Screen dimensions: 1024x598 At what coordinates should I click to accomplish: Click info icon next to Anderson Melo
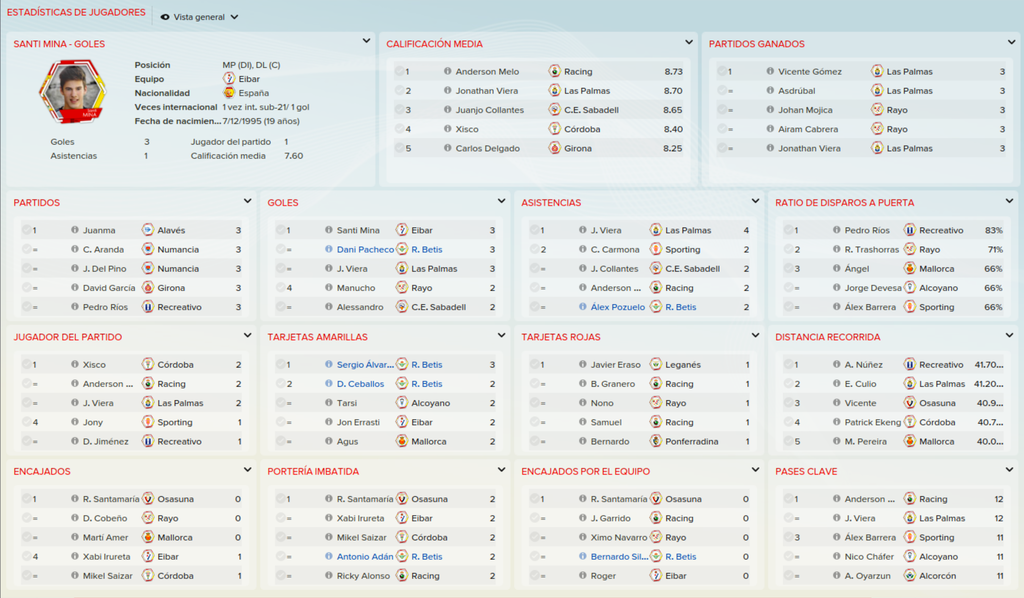pos(447,71)
